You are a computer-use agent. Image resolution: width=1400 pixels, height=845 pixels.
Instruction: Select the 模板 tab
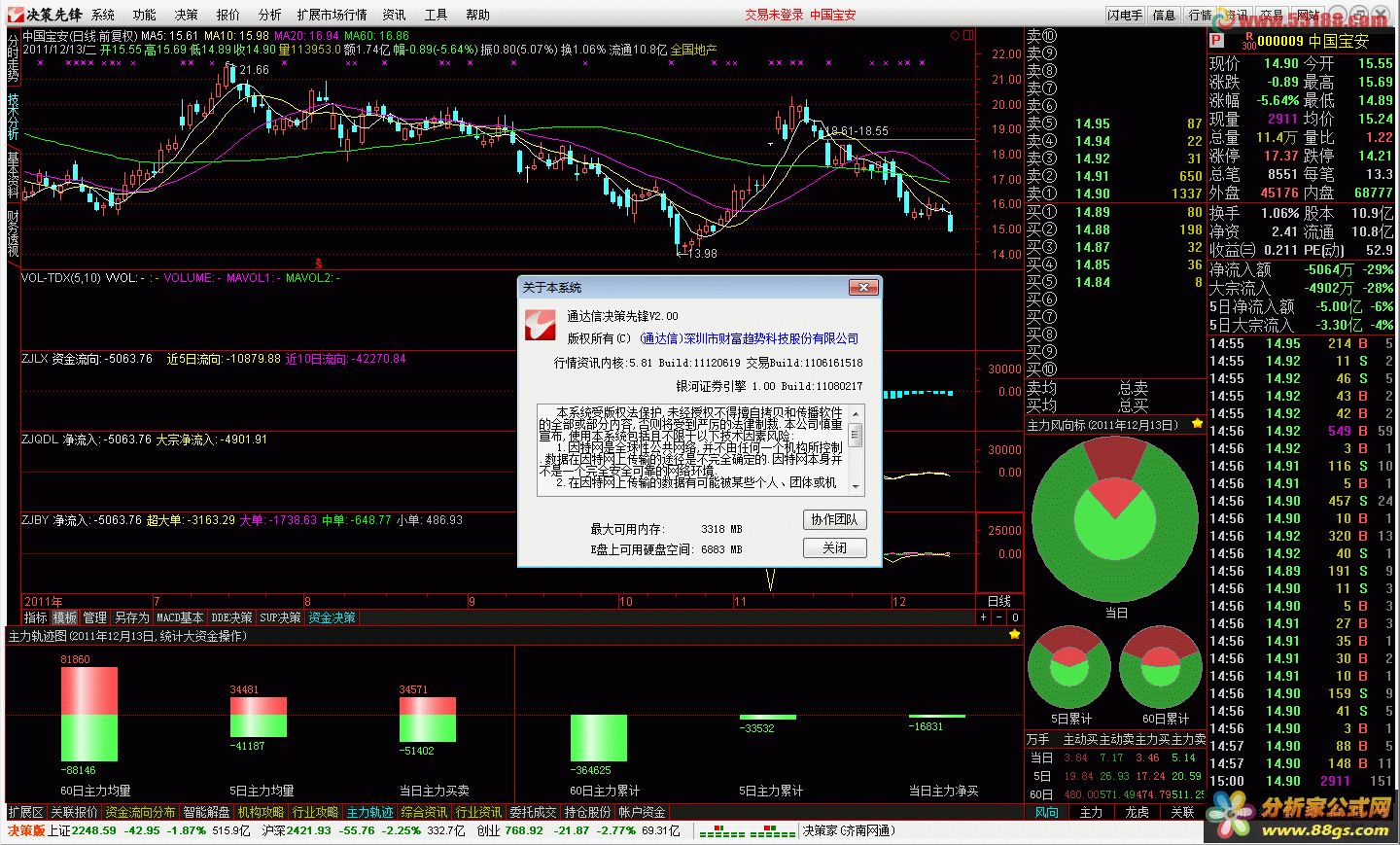point(65,617)
